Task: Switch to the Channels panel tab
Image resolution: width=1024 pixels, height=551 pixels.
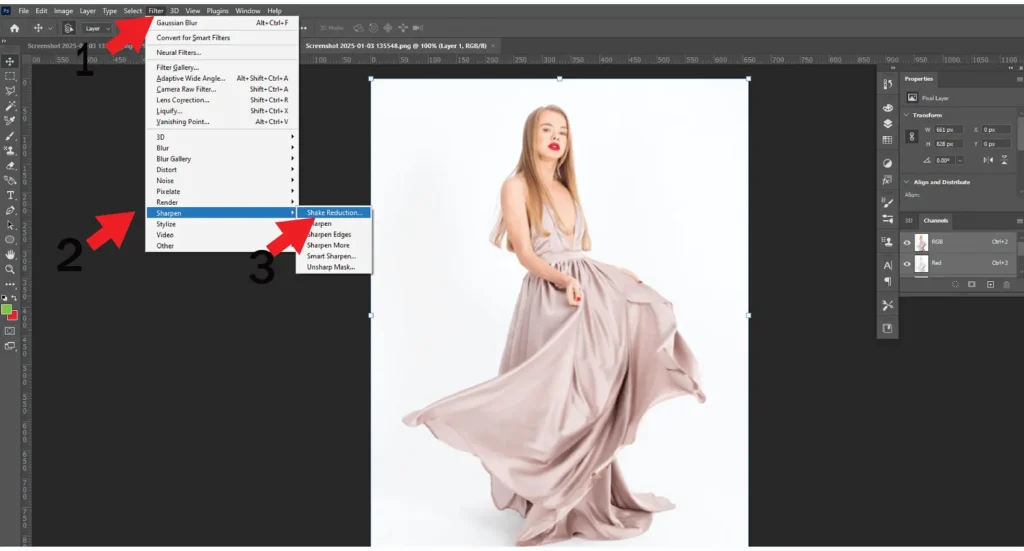Action: pyautogui.click(x=935, y=220)
